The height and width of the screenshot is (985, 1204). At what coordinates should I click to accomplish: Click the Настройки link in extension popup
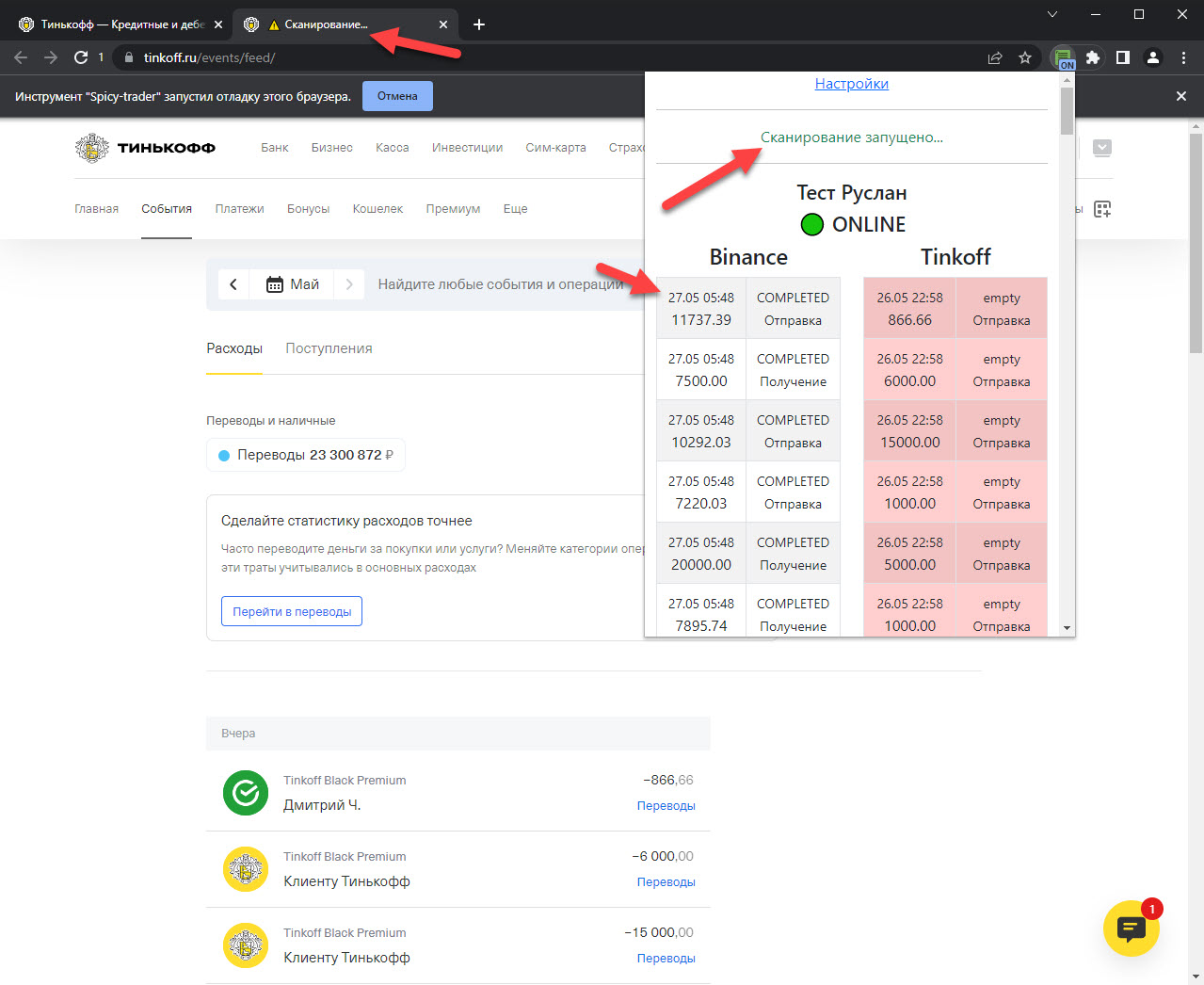click(851, 84)
